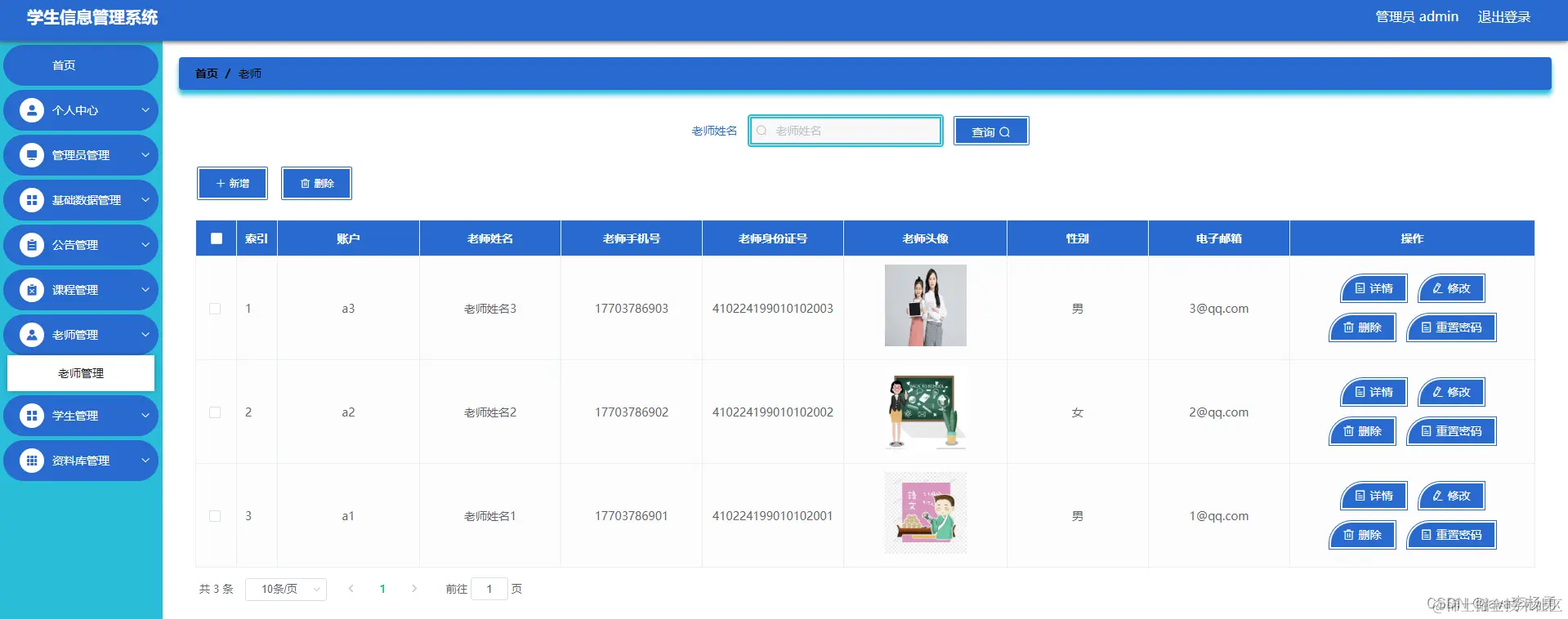
Task: Delete teacher a1 row
Action: [1362, 535]
